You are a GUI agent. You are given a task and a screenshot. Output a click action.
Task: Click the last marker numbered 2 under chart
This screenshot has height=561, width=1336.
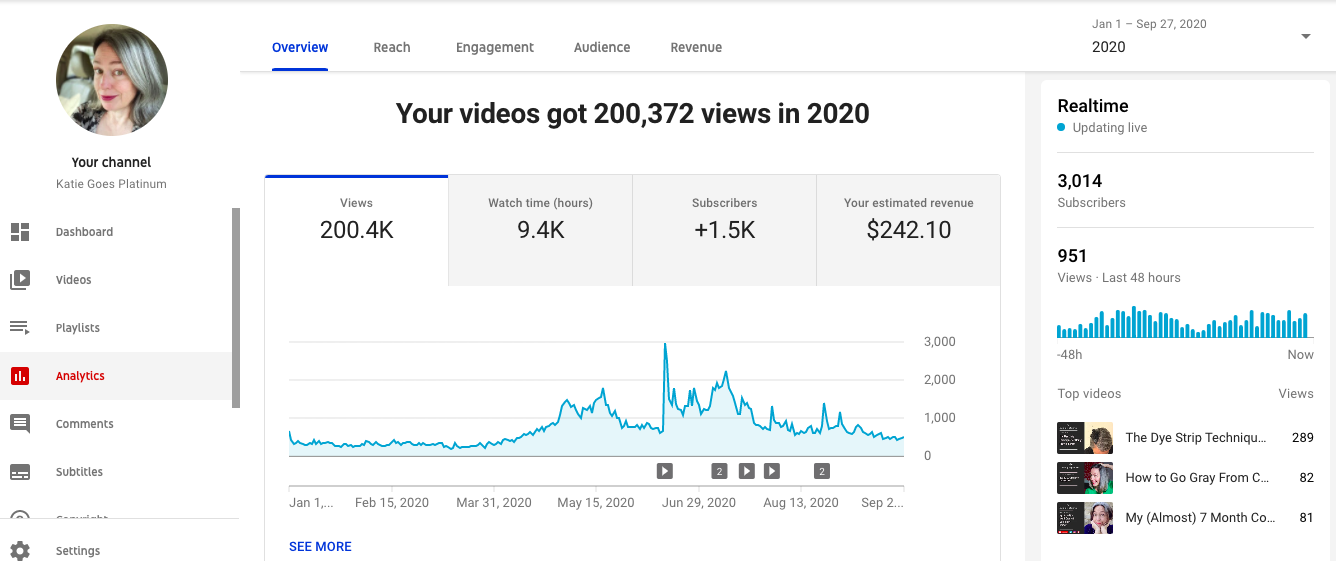pyautogui.click(x=822, y=471)
